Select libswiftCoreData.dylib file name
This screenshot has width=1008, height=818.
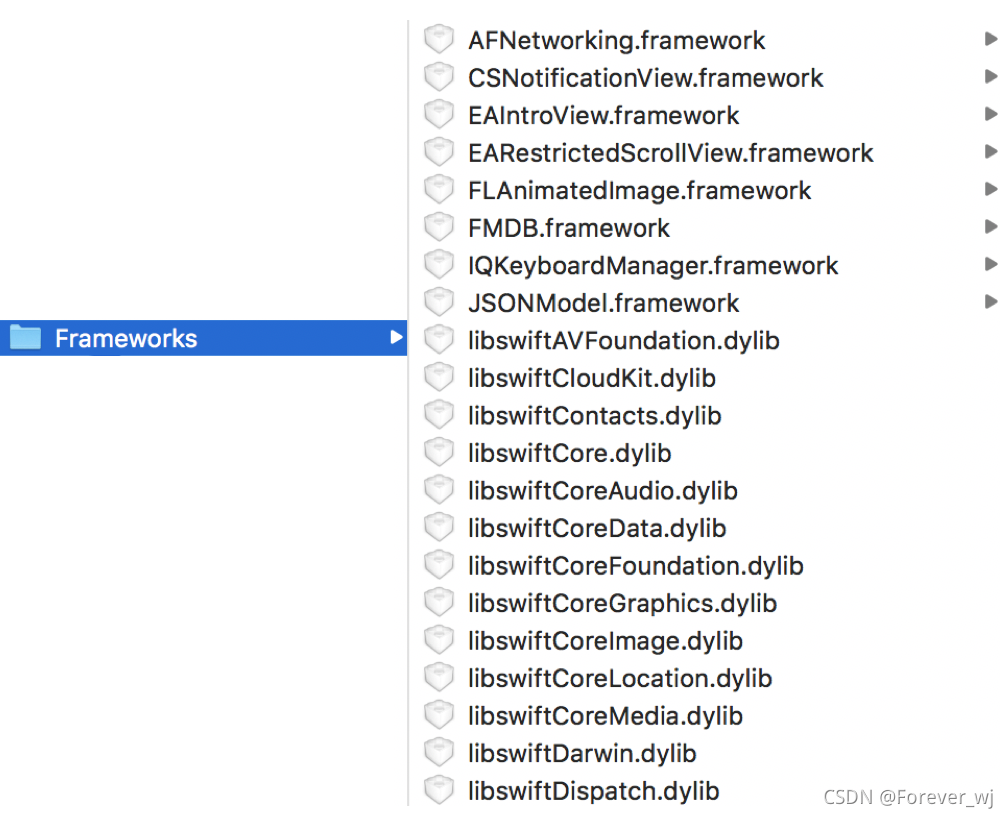(x=597, y=528)
